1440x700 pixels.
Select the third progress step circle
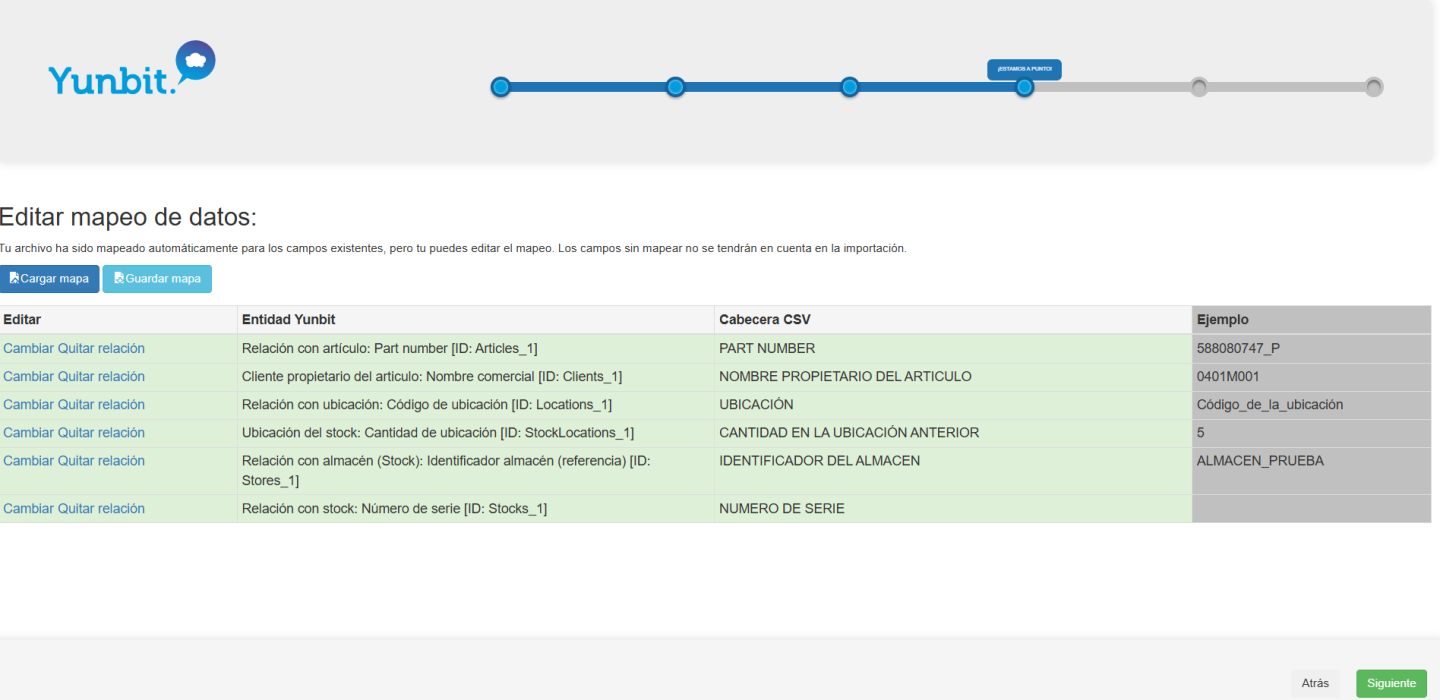click(850, 87)
